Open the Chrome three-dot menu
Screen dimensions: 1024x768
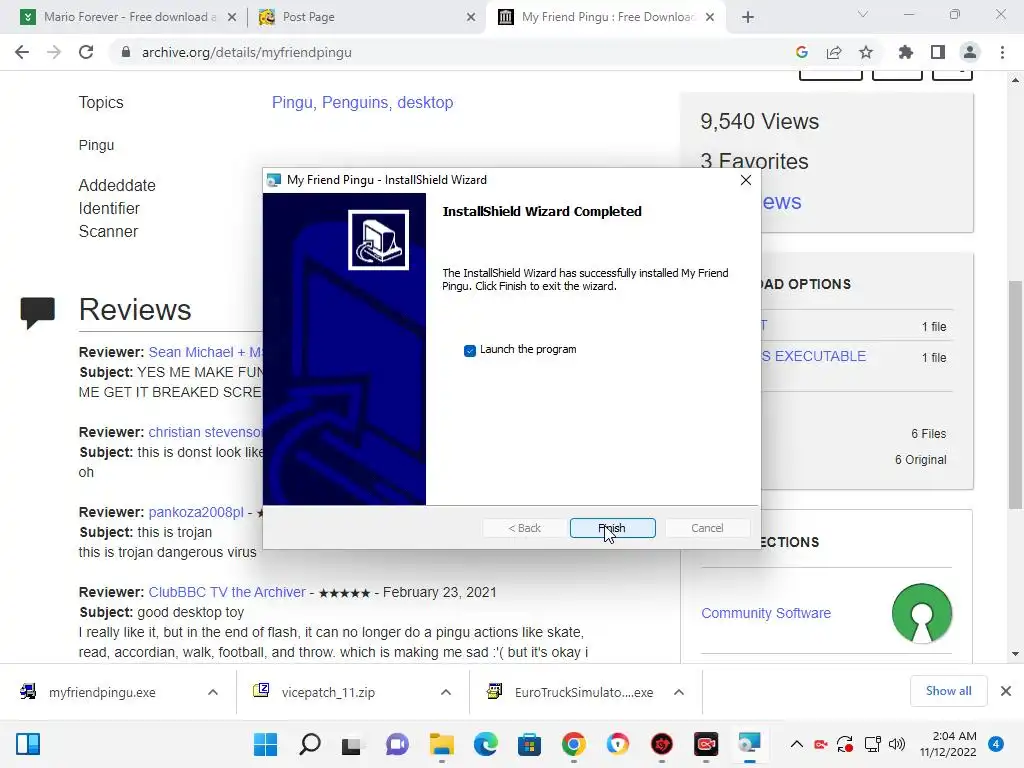click(x=1002, y=52)
